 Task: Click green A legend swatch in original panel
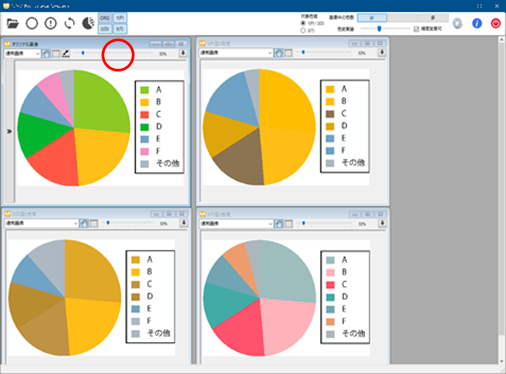[x=144, y=90]
